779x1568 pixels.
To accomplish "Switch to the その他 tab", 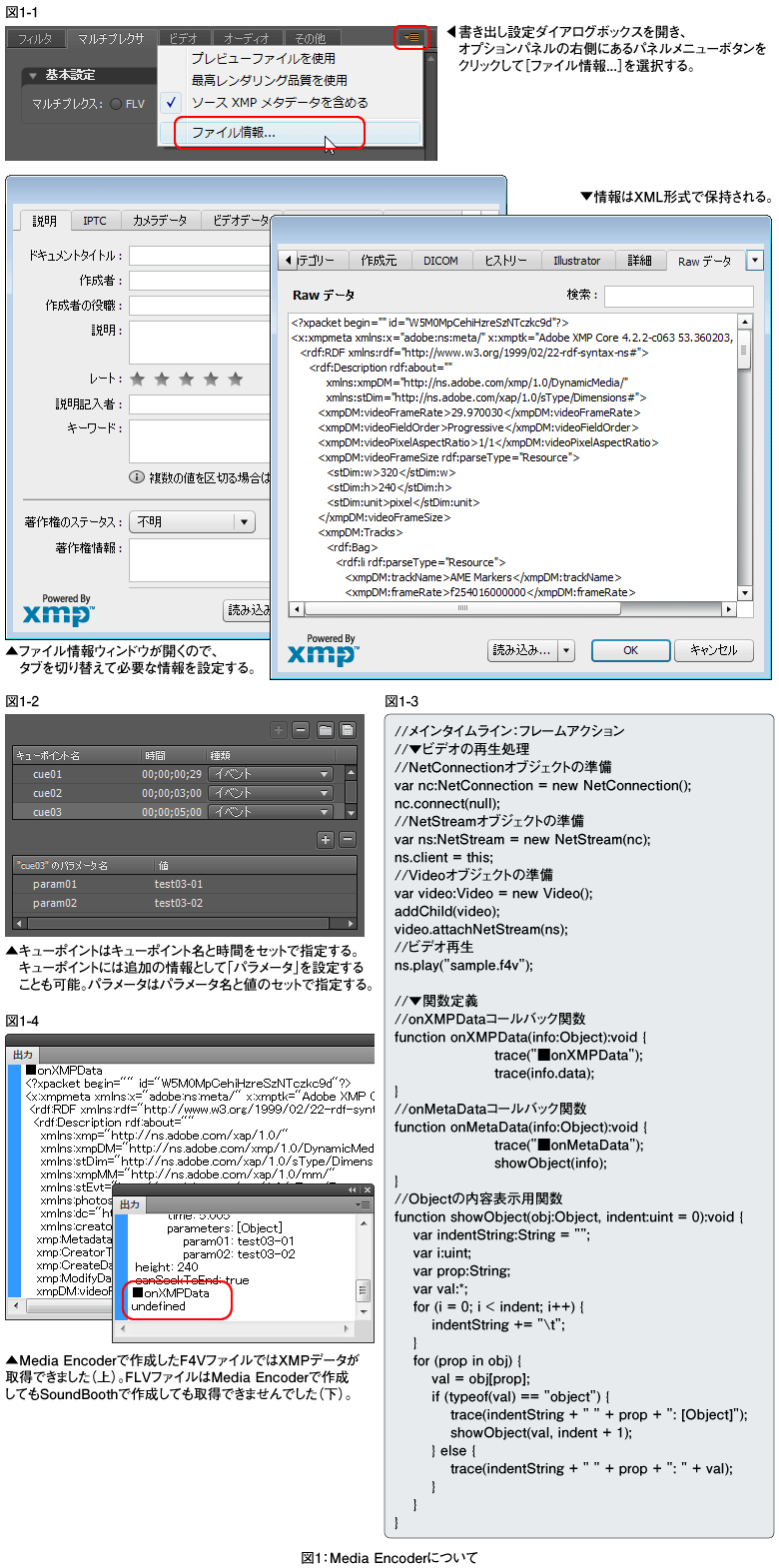I will (311, 39).
